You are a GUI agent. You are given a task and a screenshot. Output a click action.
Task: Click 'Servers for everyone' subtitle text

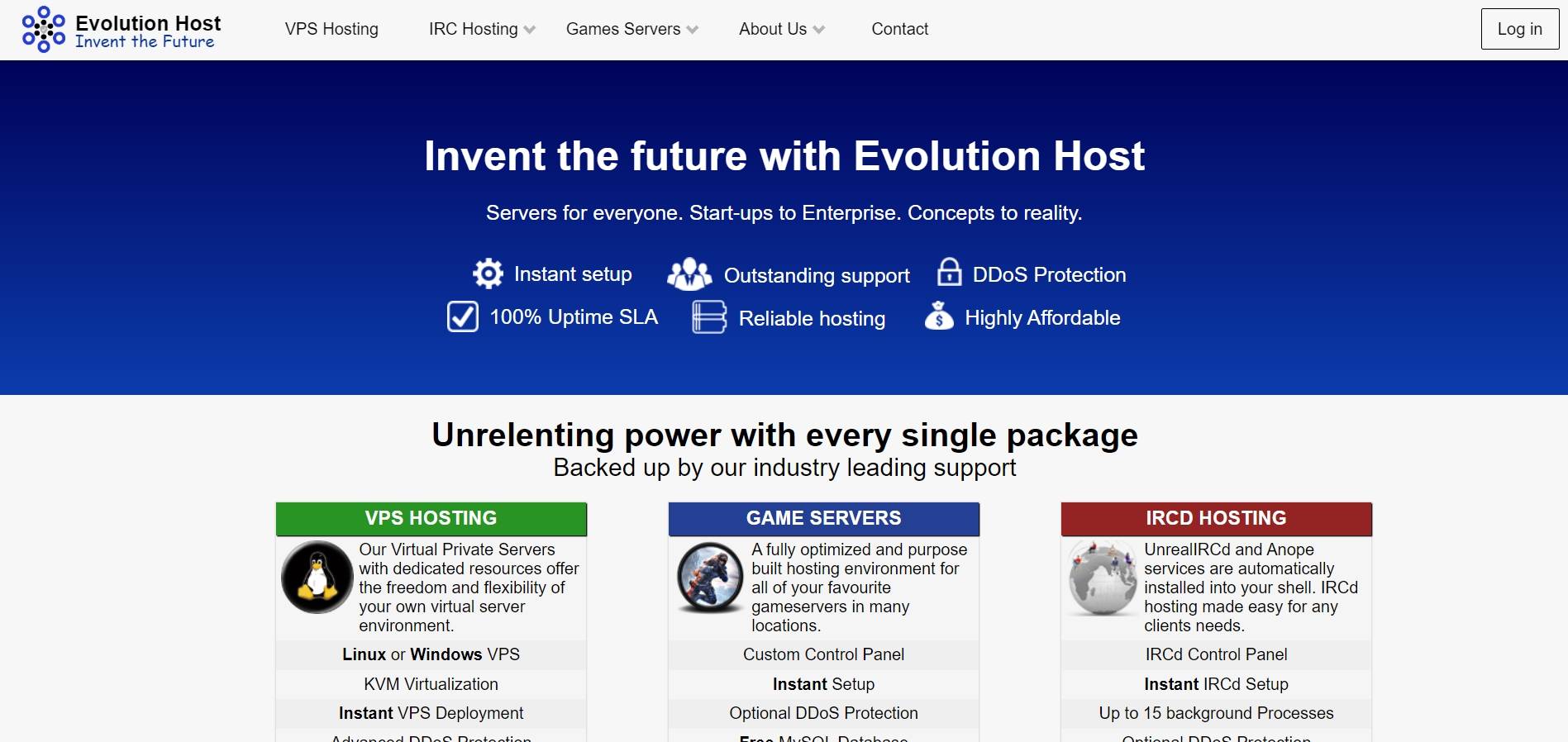point(784,213)
